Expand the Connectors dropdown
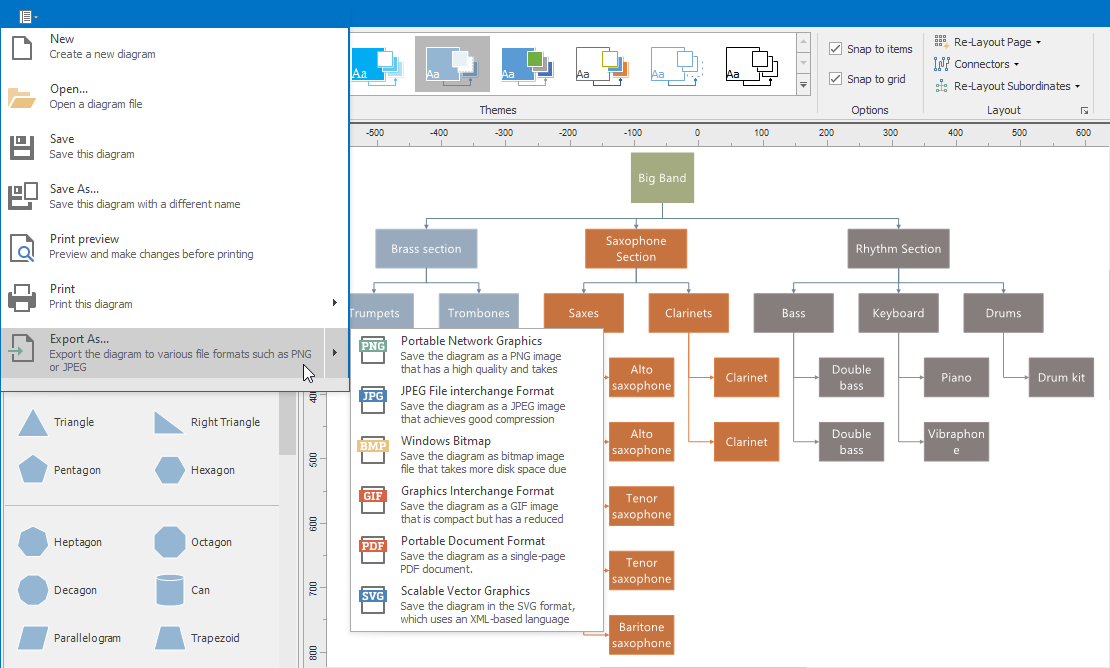1110x668 pixels. [x=977, y=64]
